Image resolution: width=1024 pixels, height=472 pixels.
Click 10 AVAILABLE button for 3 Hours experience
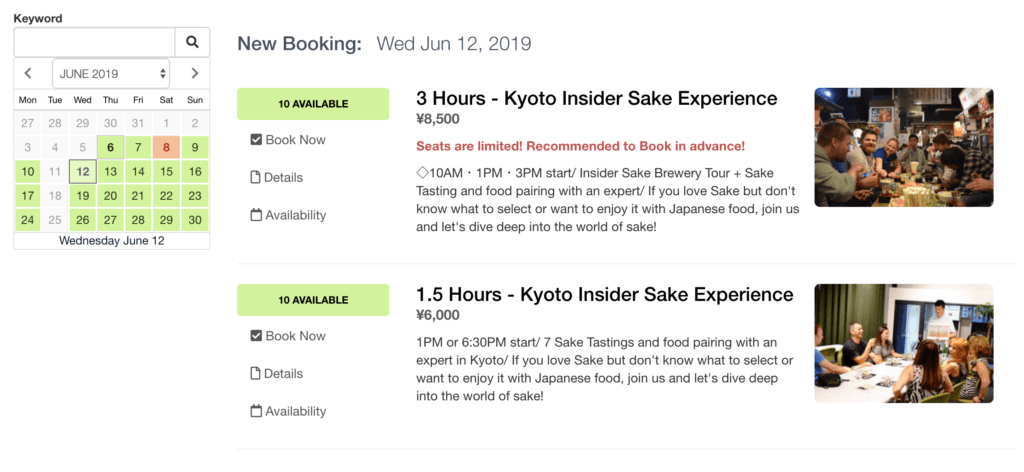313,104
